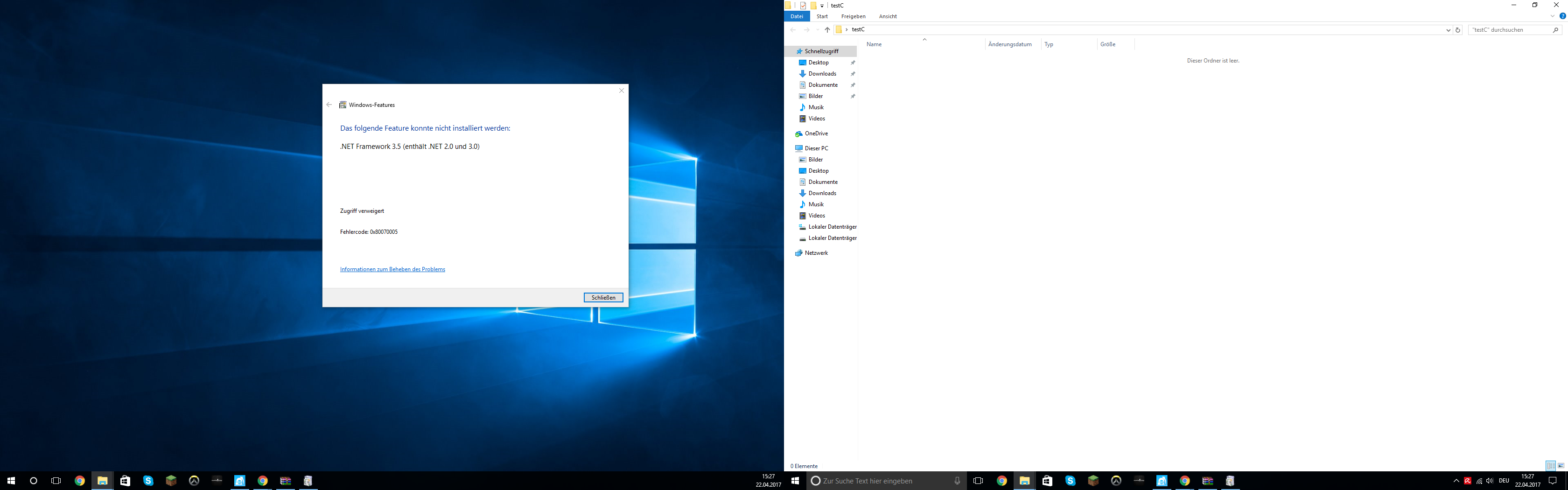Switch to the Freigeben ribbon tab
Viewport: 1568px width, 490px height.
pyautogui.click(x=854, y=16)
